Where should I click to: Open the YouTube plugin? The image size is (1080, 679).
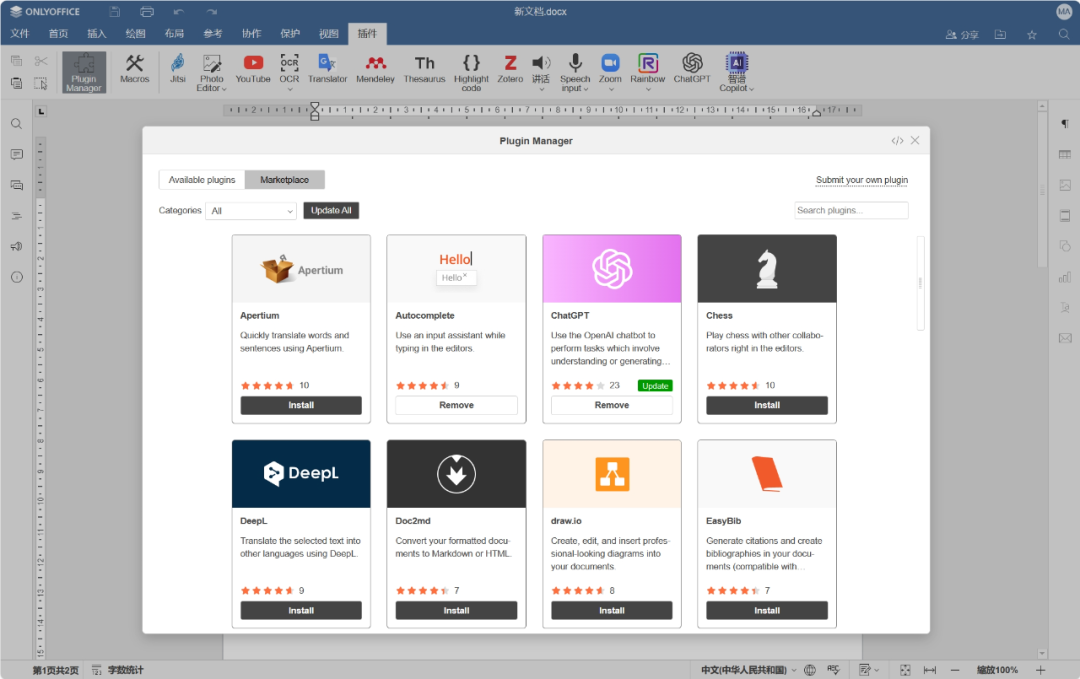pyautogui.click(x=253, y=70)
